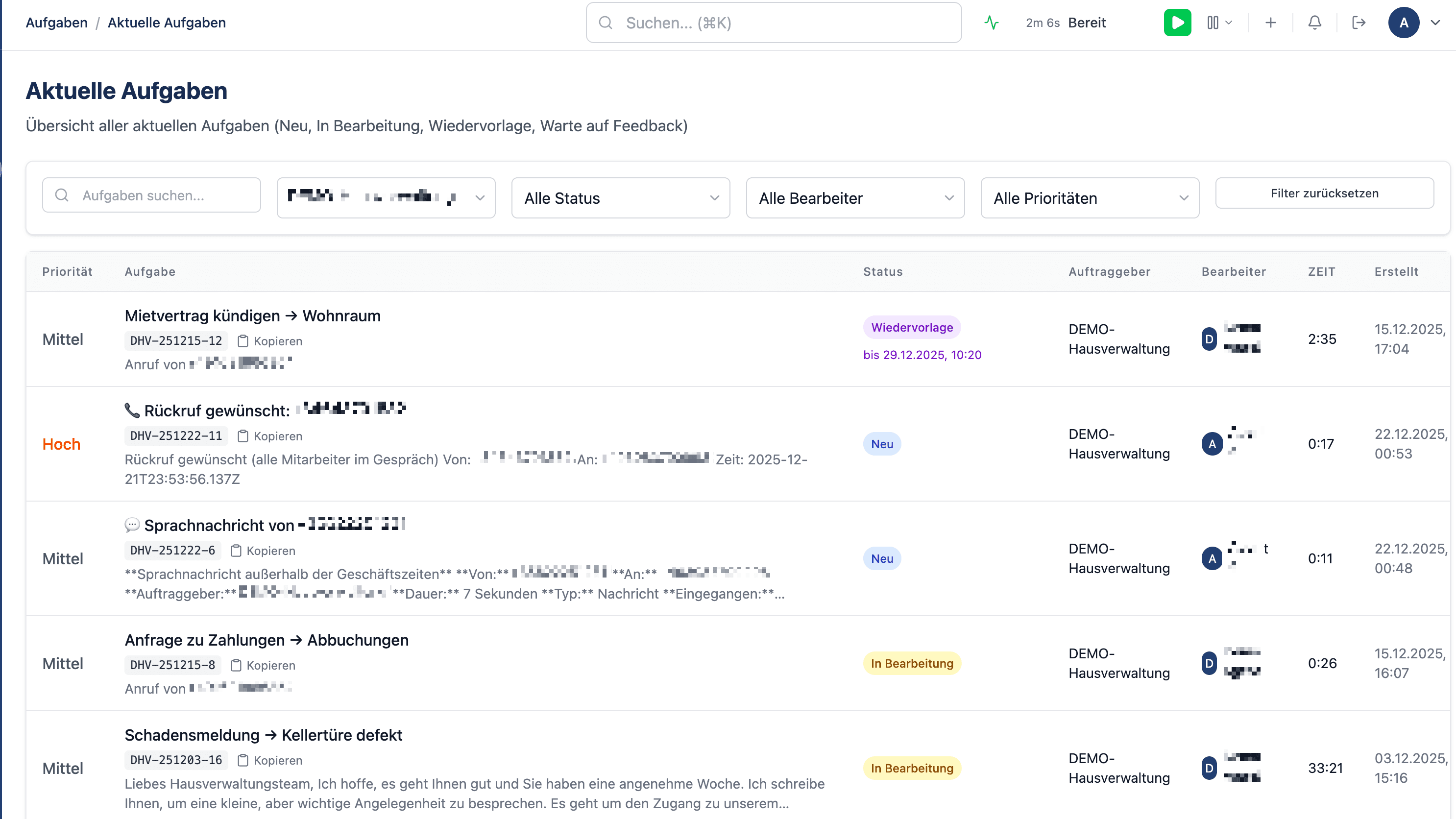Click the green activity pulse icon
Screen dimensions: 1456x819
click(992, 23)
